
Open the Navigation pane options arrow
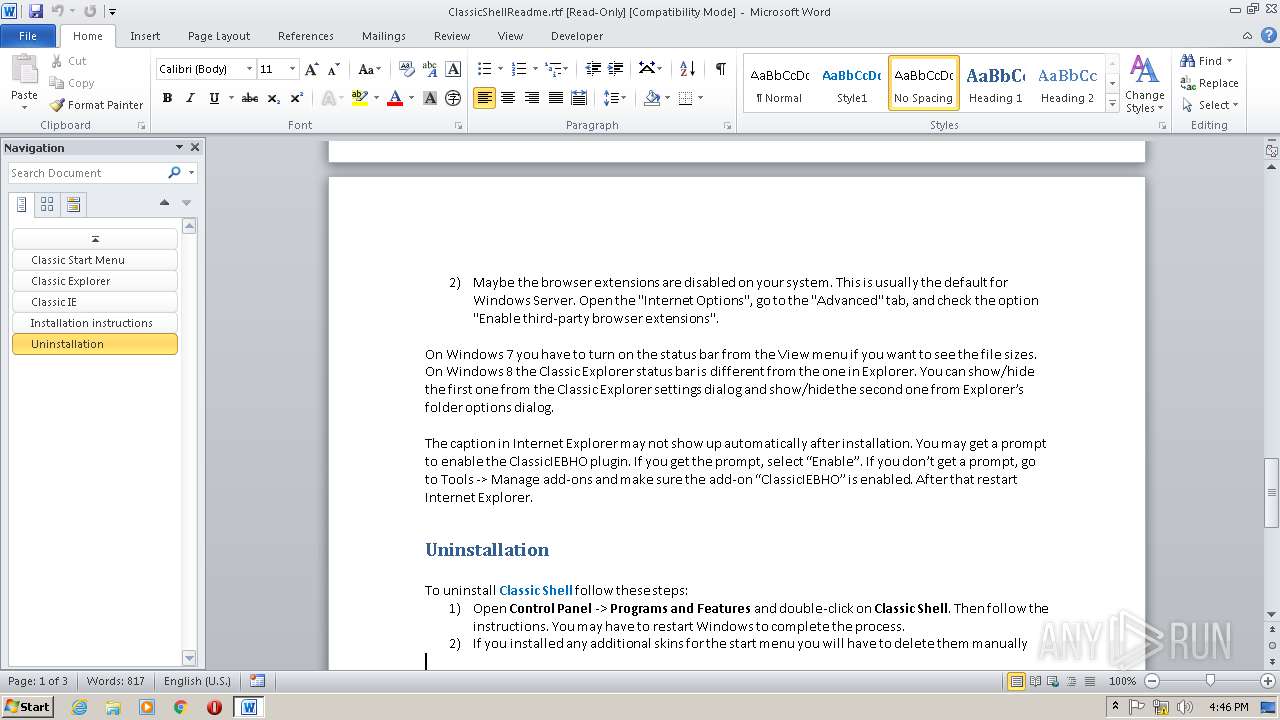pyautogui.click(x=179, y=148)
